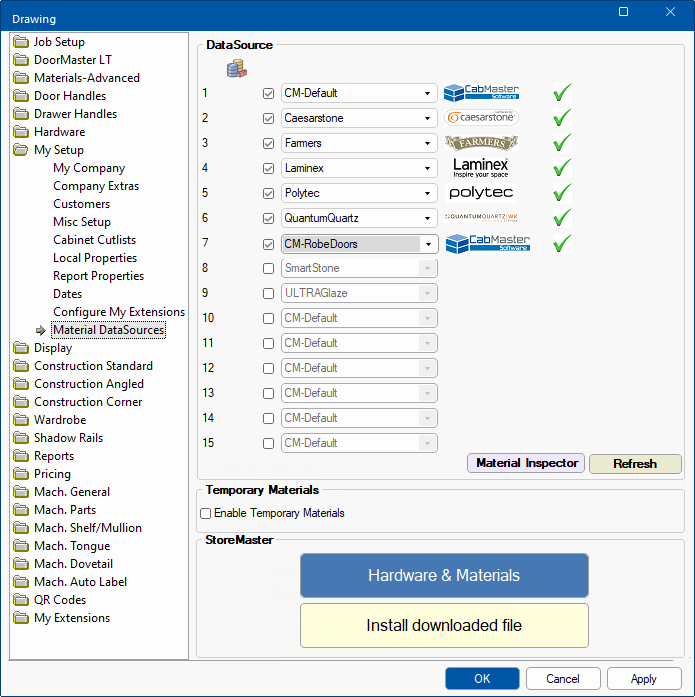Open the Polytec datasource dropdown

428,193
